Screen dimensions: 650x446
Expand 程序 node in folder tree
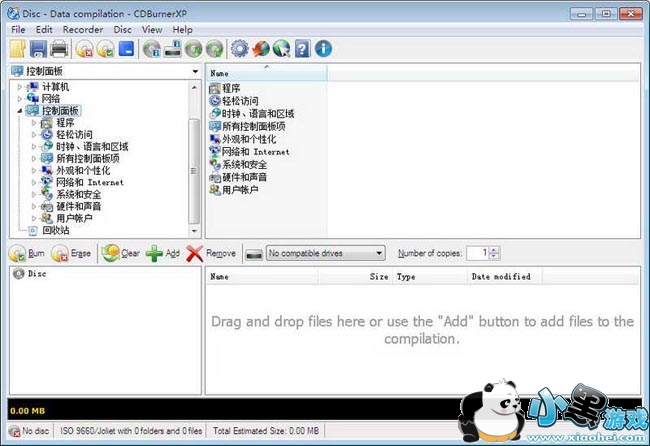[x=34, y=123]
